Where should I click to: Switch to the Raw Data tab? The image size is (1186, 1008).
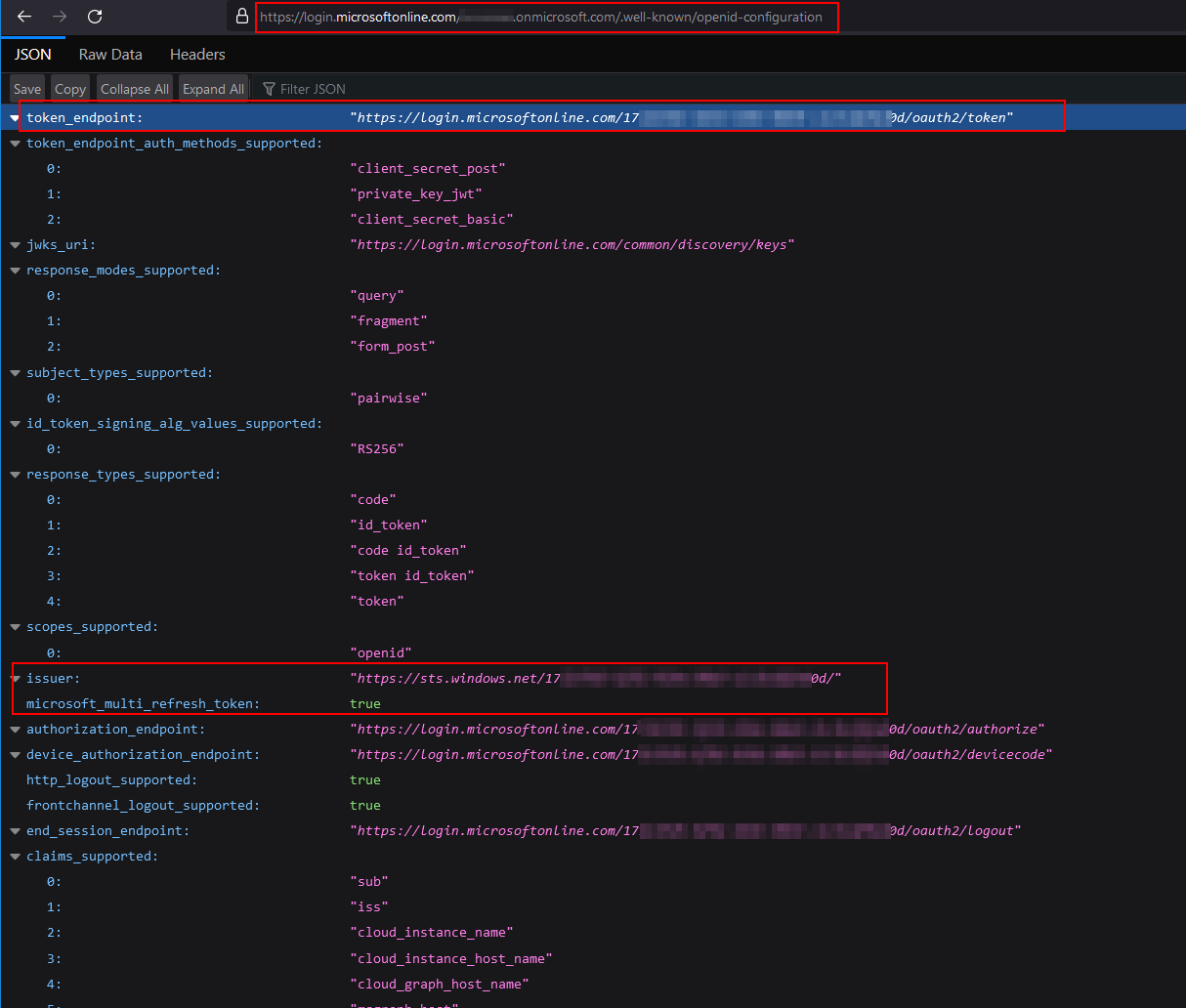click(110, 55)
